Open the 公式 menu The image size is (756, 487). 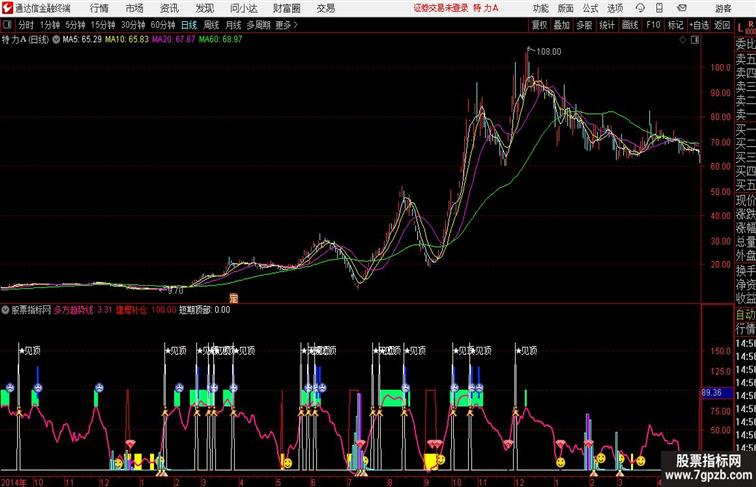[590, 8]
